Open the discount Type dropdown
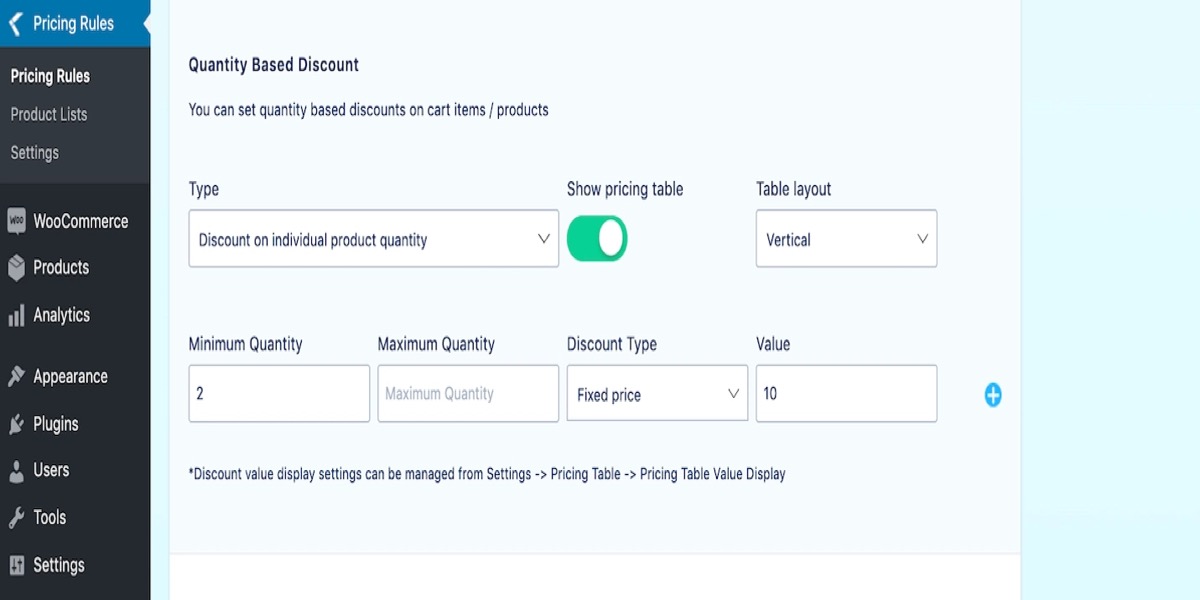 tap(373, 239)
